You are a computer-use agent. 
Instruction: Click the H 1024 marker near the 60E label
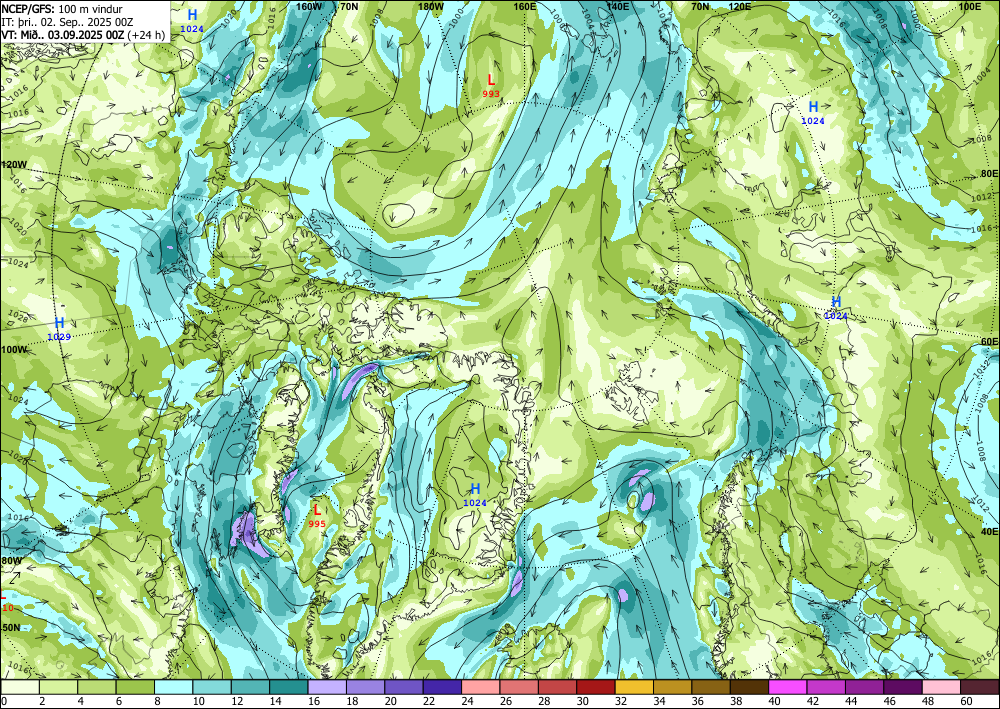pyautogui.click(x=836, y=307)
